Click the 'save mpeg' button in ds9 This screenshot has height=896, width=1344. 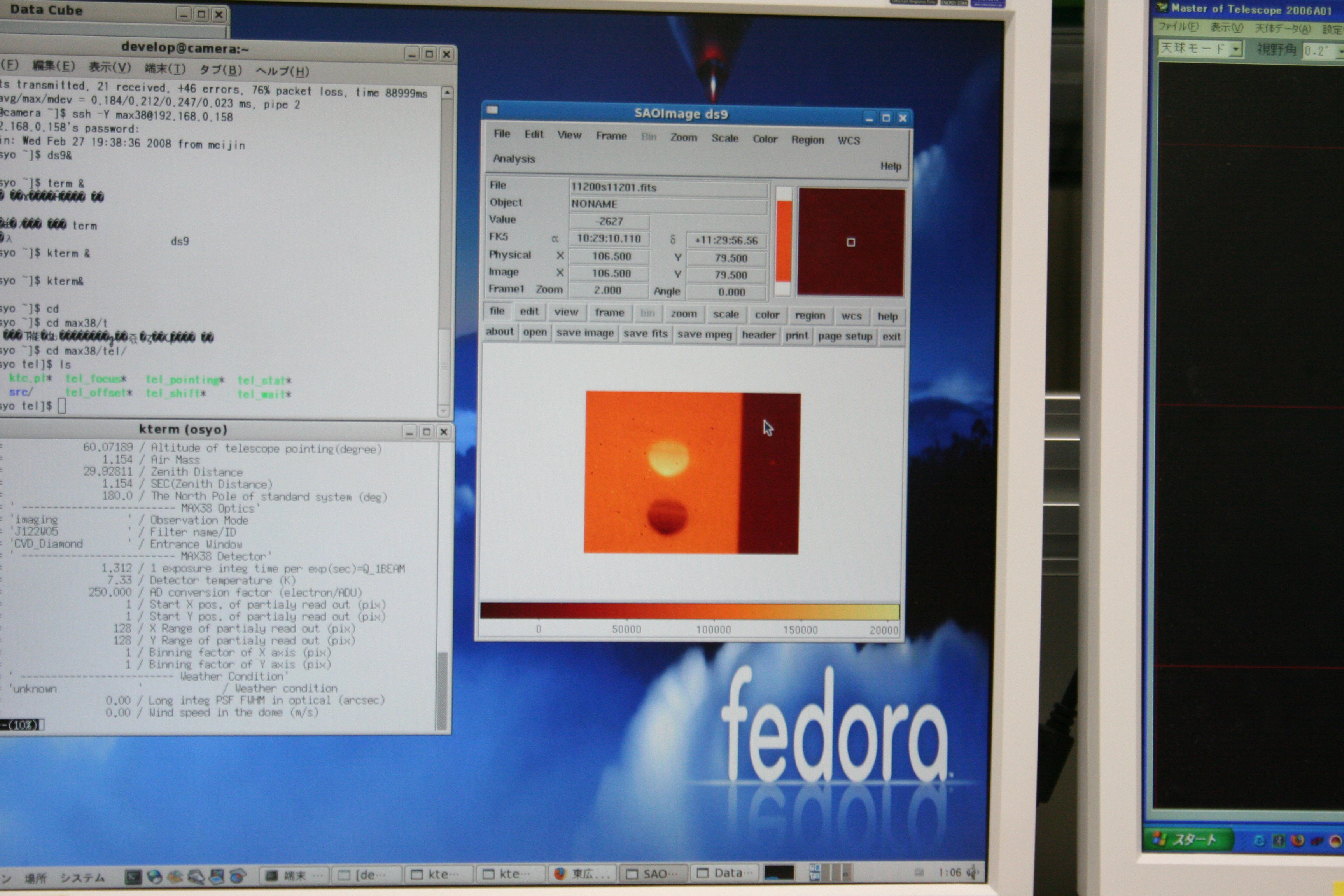tap(705, 335)
